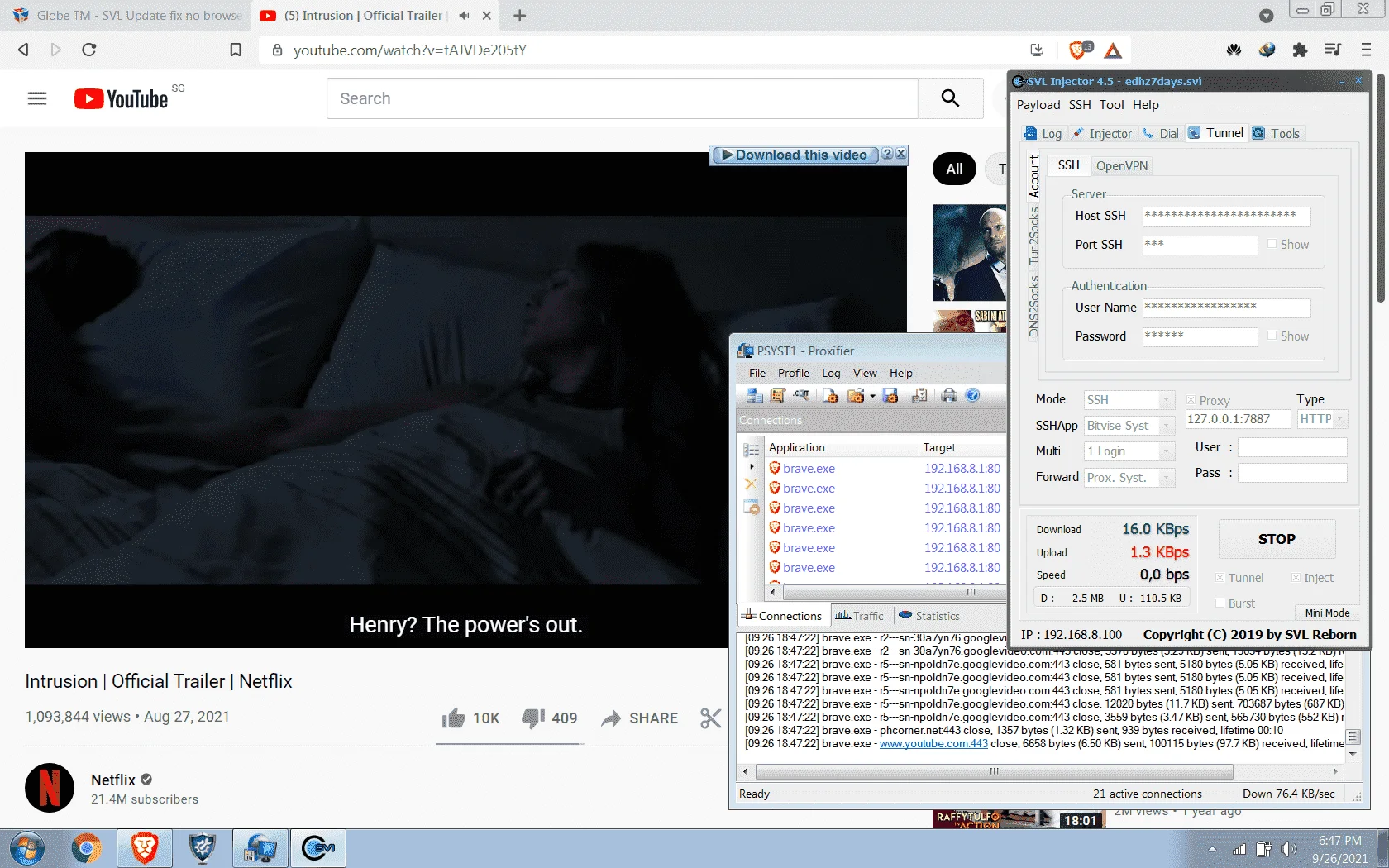Toggle Show checkbox for Port SSH
The width and height of the screenshot is (1389, 868).
coord(1272,244)
